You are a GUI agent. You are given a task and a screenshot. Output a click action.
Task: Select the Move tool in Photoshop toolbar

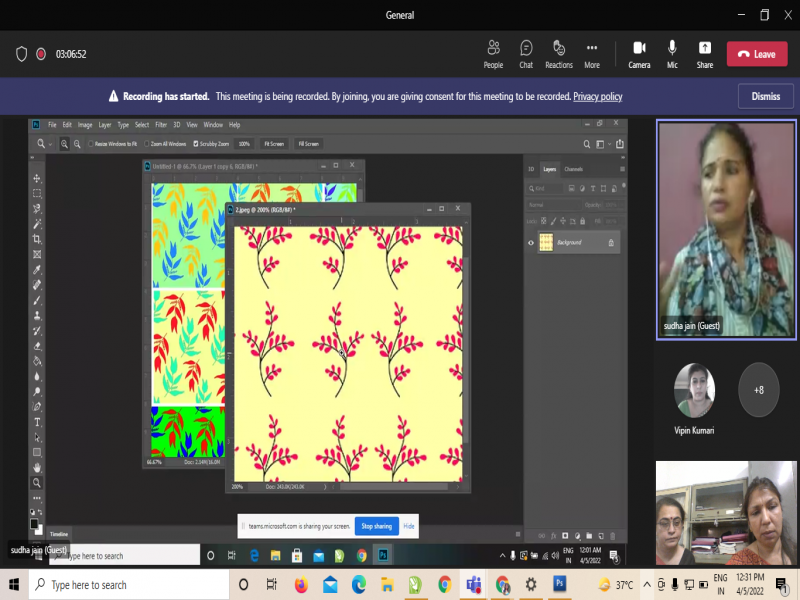(x=37, y=178)
